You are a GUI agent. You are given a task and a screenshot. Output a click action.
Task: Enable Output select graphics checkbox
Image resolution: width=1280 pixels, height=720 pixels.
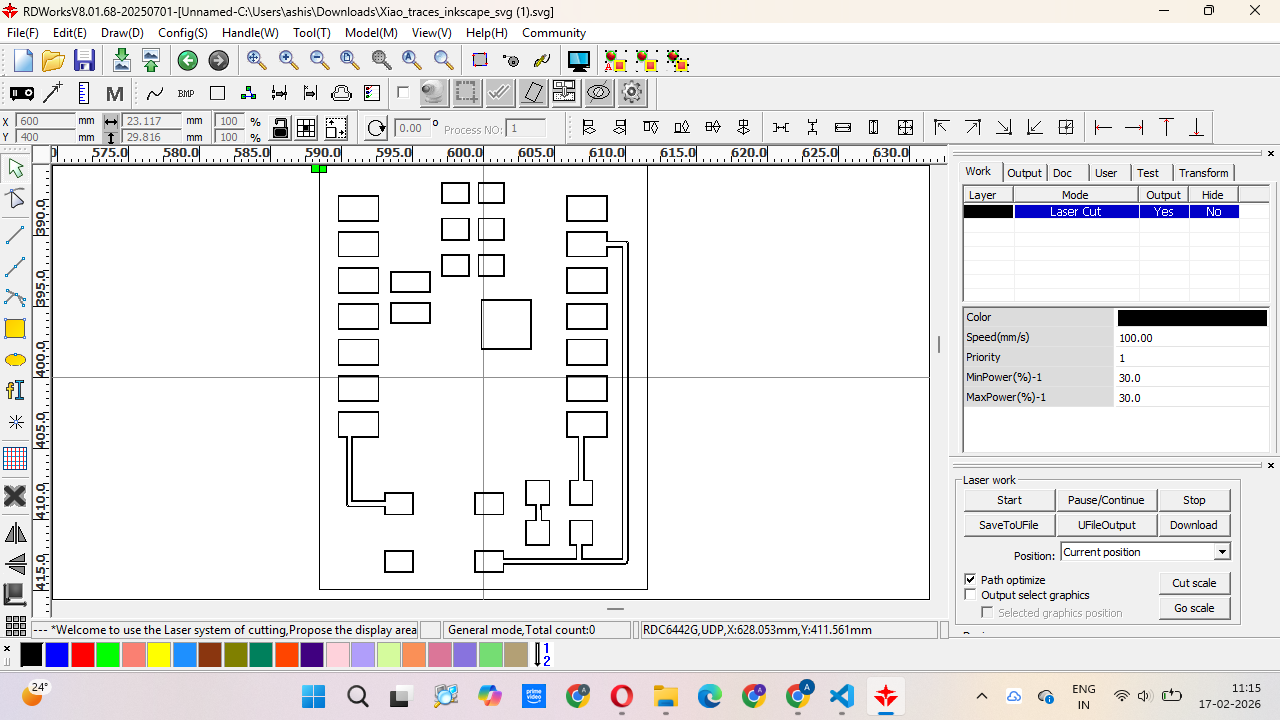pyautogui.click(x=970, y=595)
